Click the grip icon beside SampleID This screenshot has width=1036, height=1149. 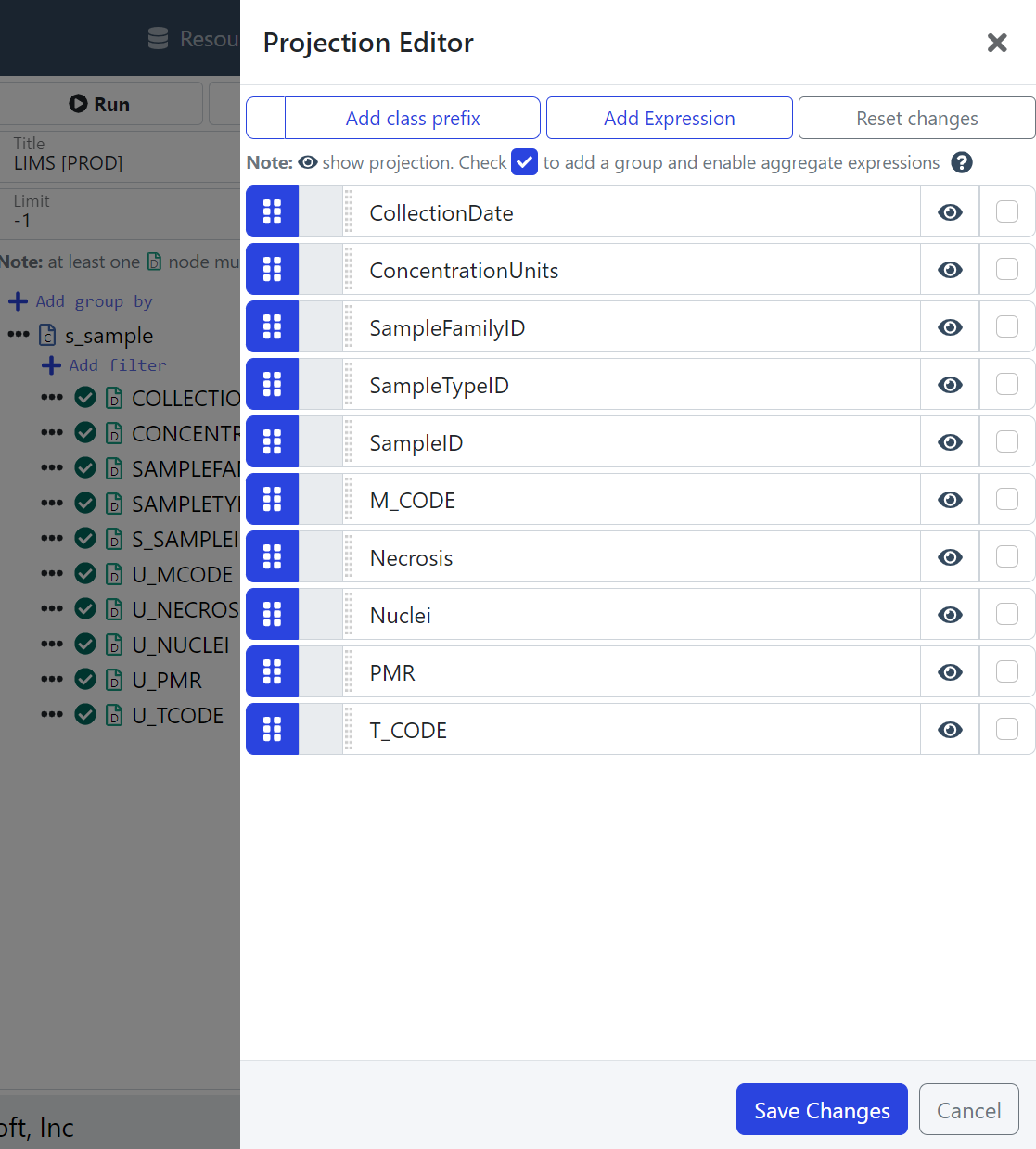pyautogui.click(x=272, y=442)
